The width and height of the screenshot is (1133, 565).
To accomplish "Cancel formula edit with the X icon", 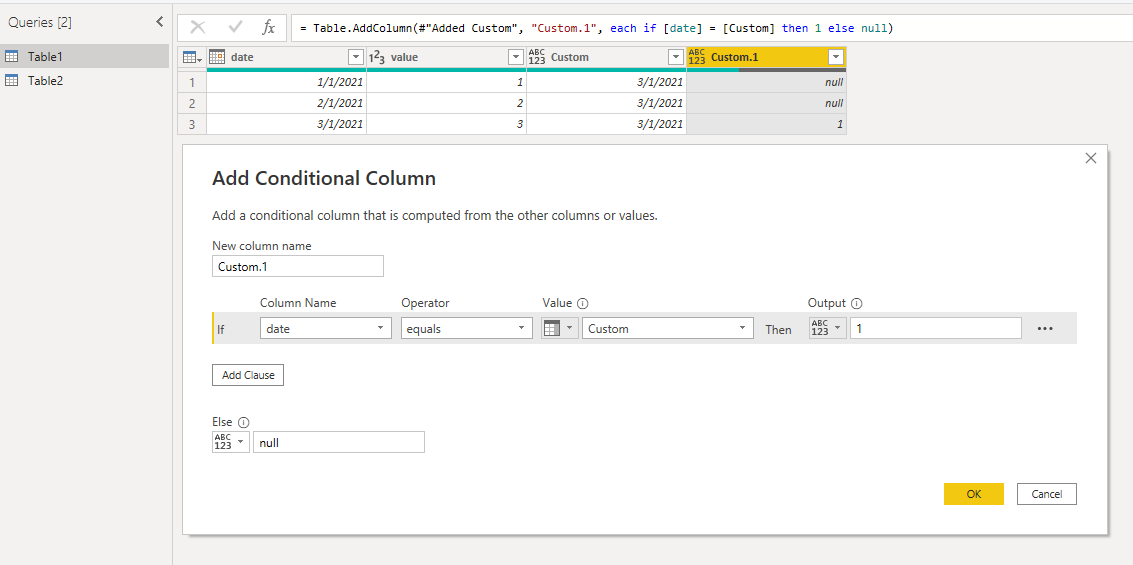I will point(198,27).
